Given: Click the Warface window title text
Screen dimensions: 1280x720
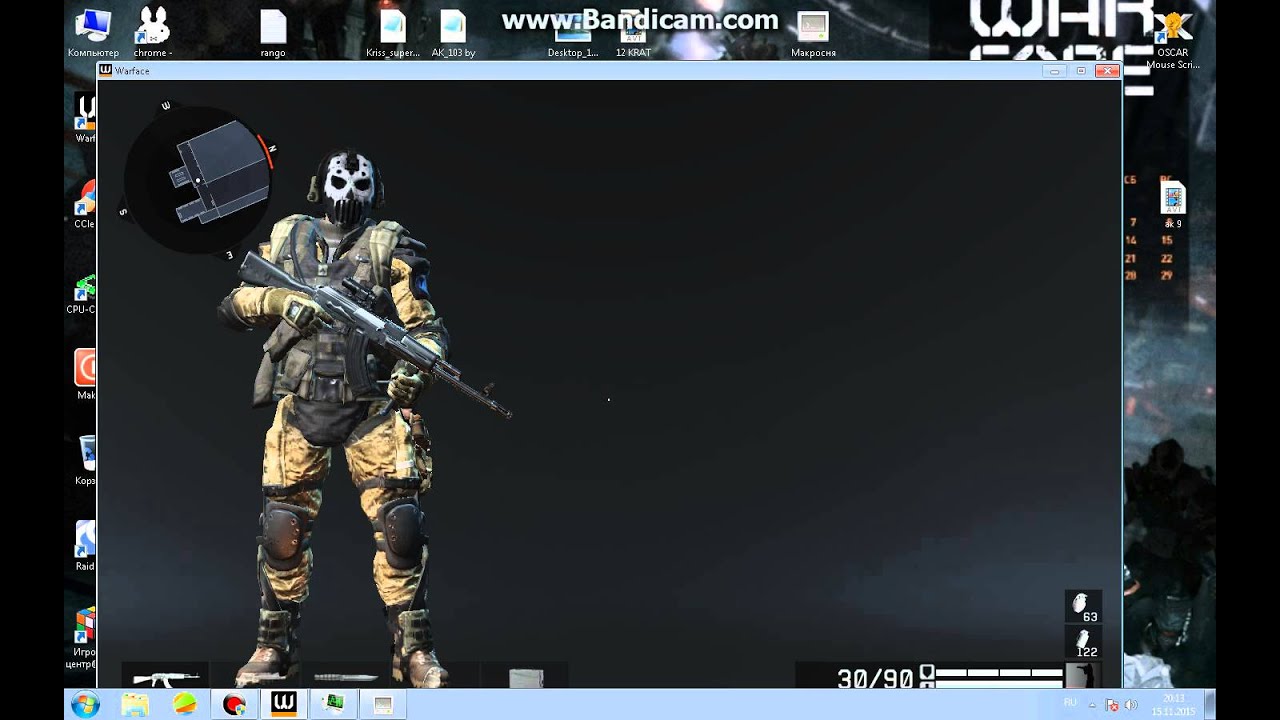Looking at the screenshot, I should [132, 71].
